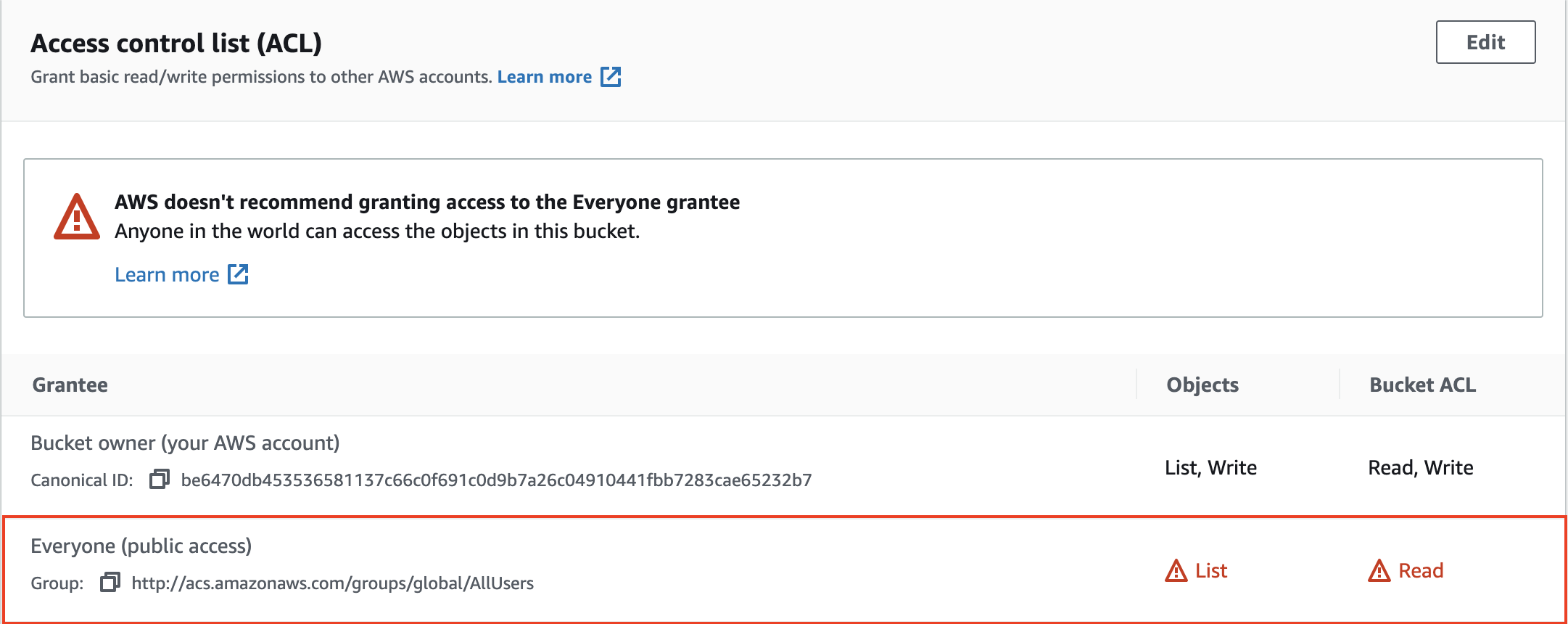This screenshot has width=1568, height=624.
Task: Click the AllUsers group URL text
Action: click(x=332, y=583)
